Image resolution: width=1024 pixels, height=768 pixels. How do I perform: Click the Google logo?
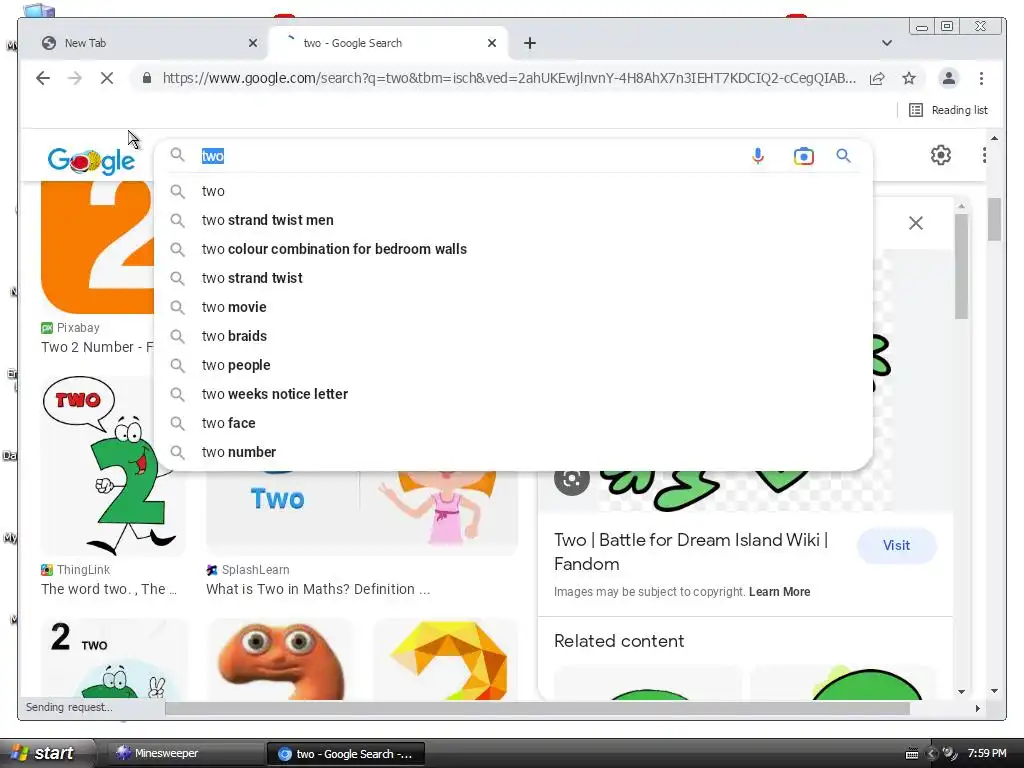click(91, 160)
